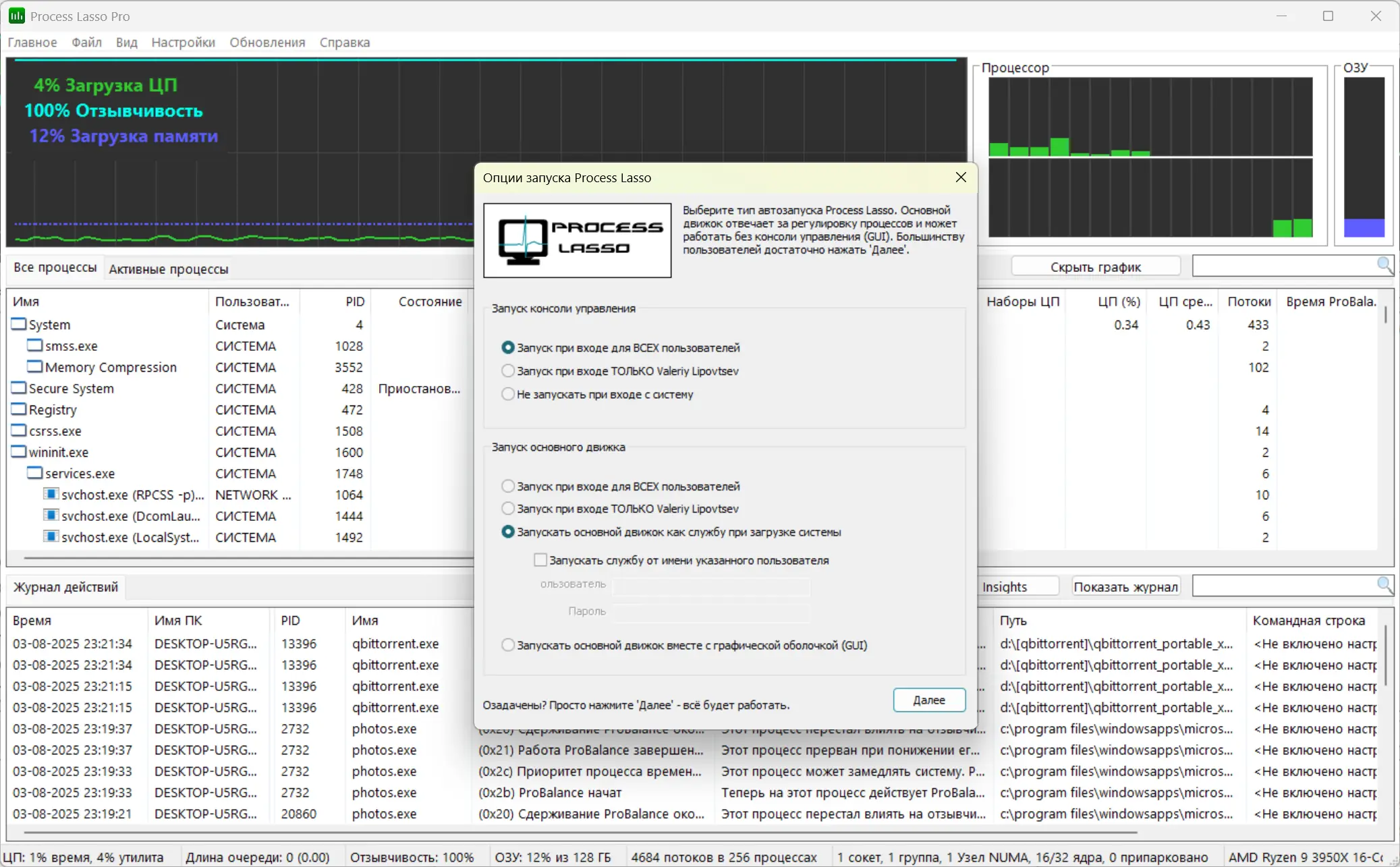
Task: Click the Скрыть график button
Action: (x=1095, y=267)
